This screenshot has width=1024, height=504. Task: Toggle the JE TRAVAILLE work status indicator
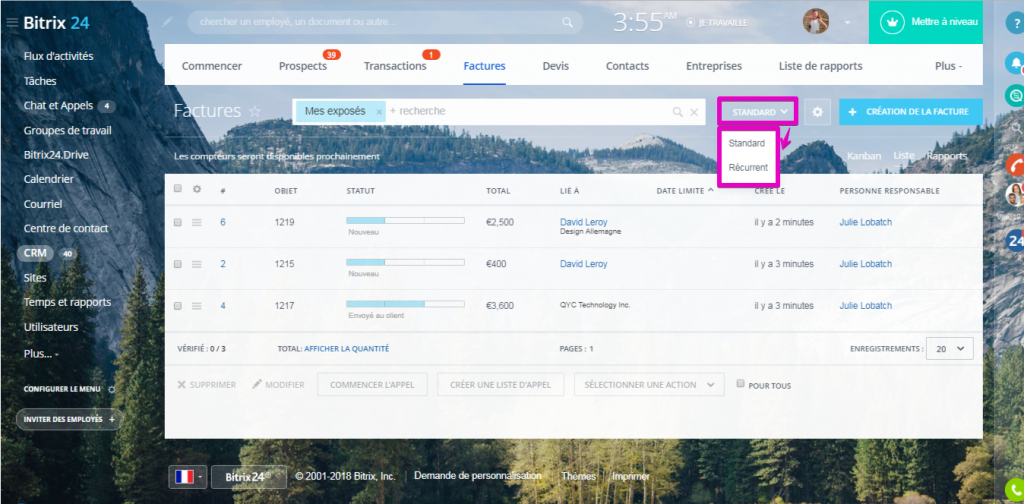717,22
